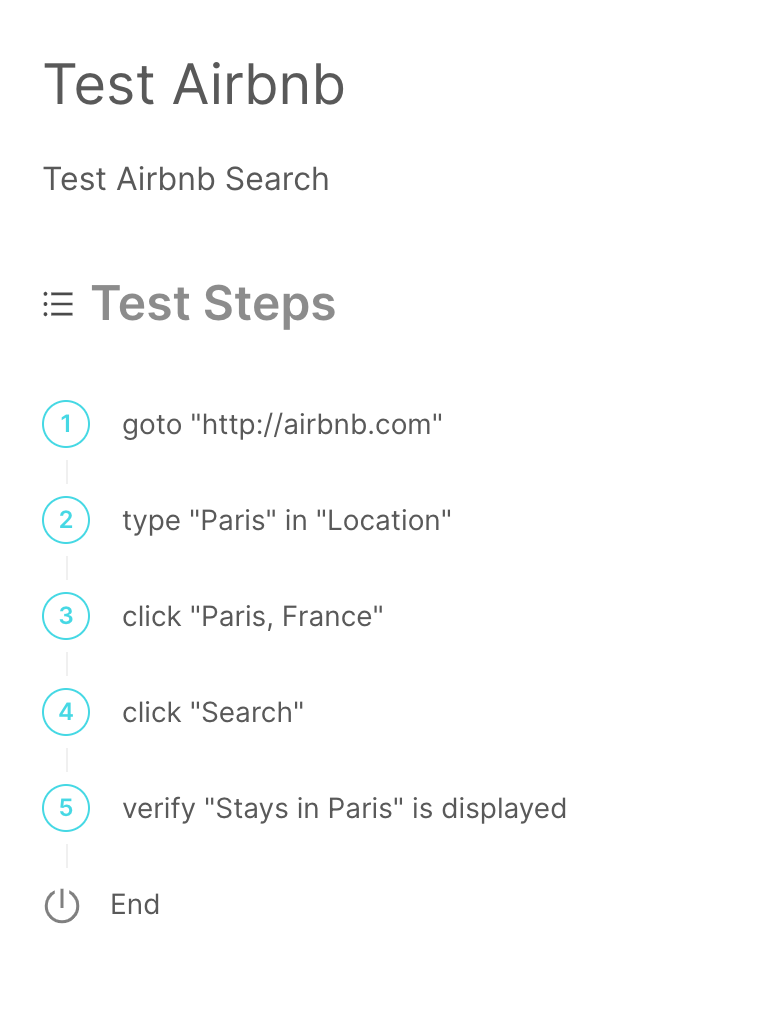Click the connector line between steps 2 and 3

click(x=67, y=568)
